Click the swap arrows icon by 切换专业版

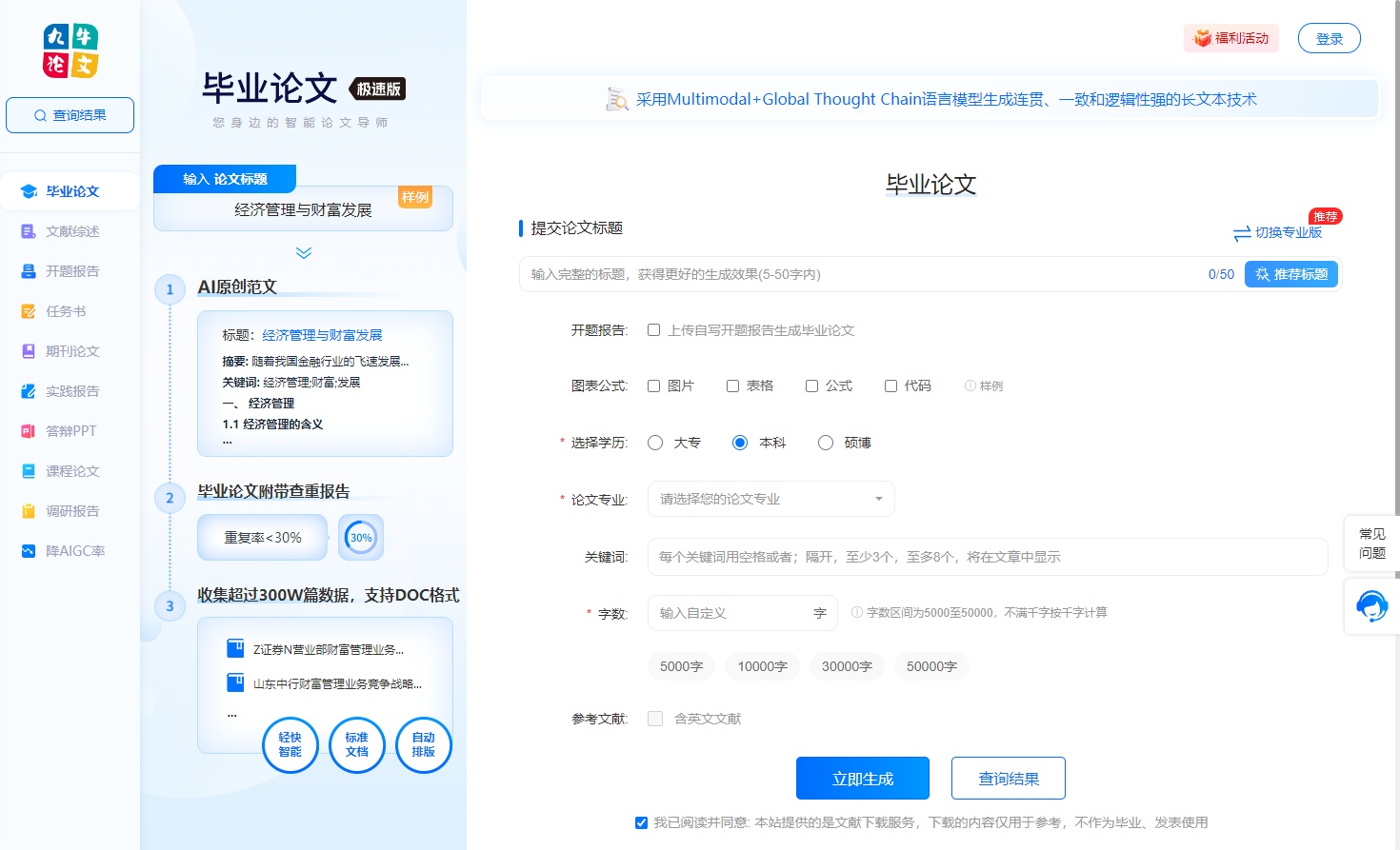point(1242,233)
